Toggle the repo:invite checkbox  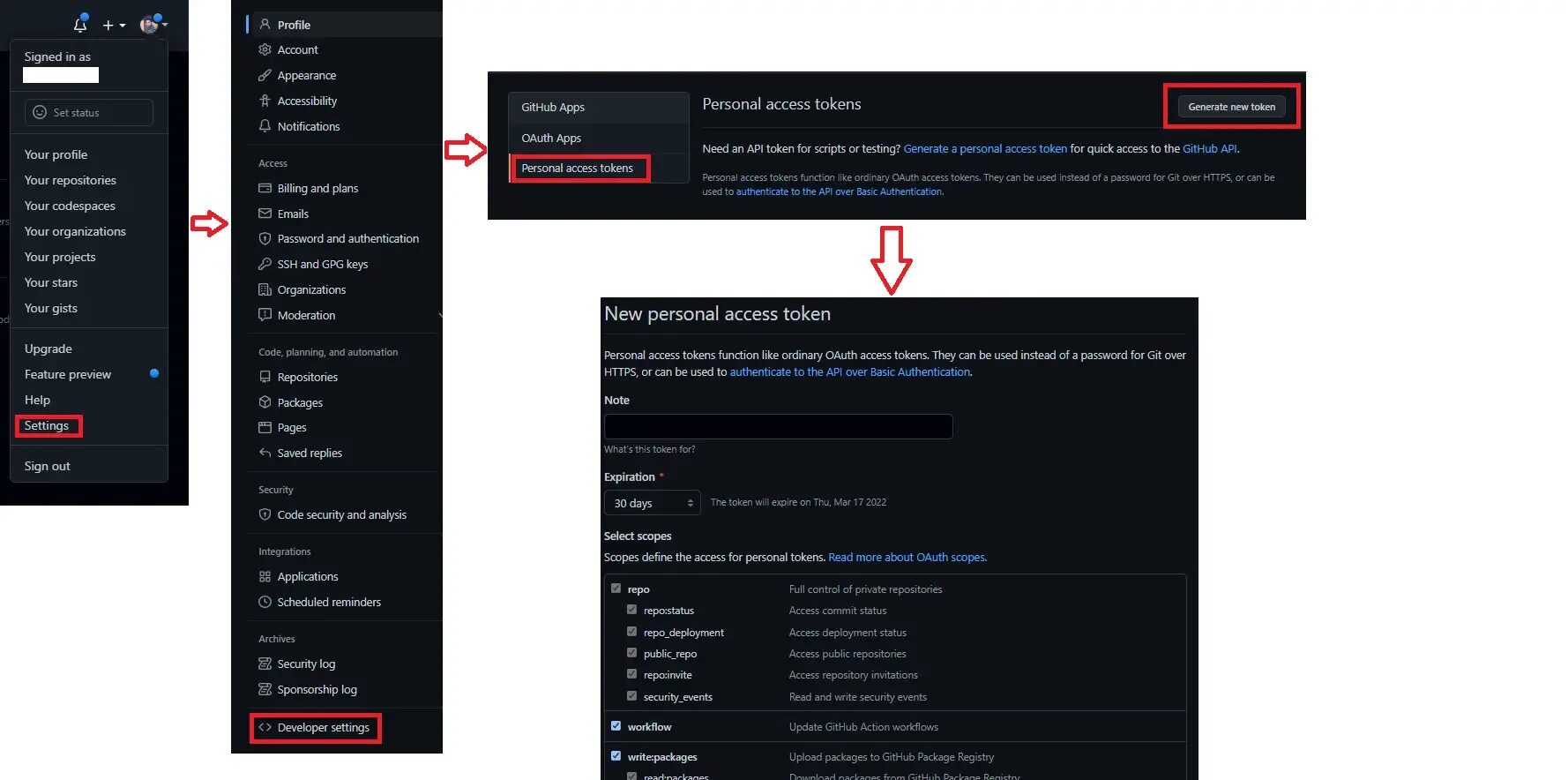(631, 674)
